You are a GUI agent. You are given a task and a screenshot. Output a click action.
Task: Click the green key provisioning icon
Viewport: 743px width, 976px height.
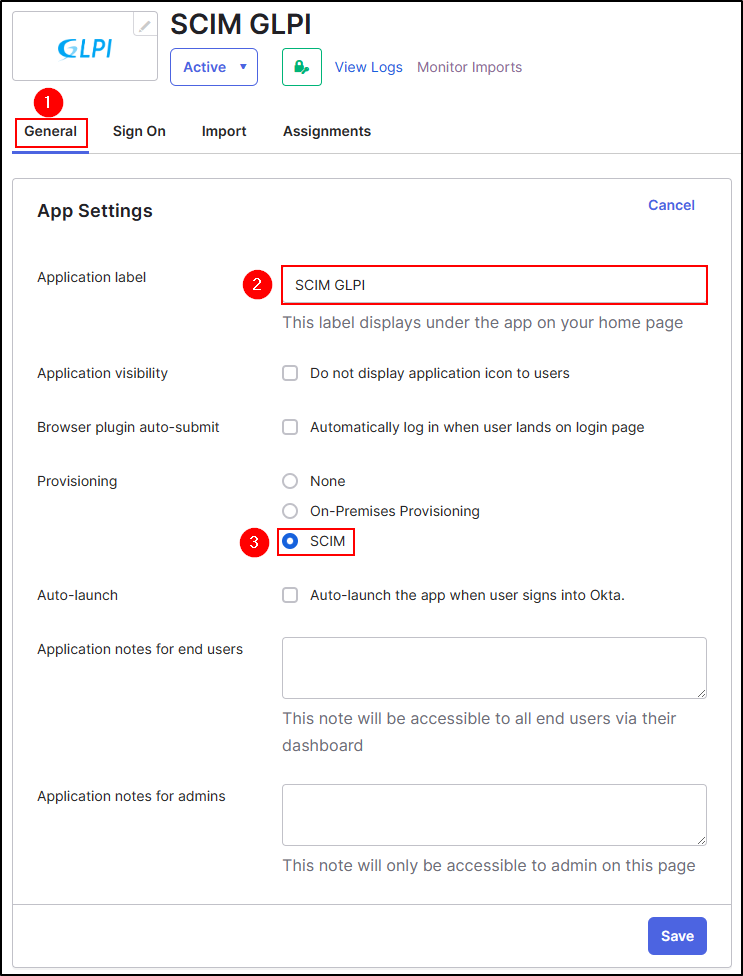point(302,67)
